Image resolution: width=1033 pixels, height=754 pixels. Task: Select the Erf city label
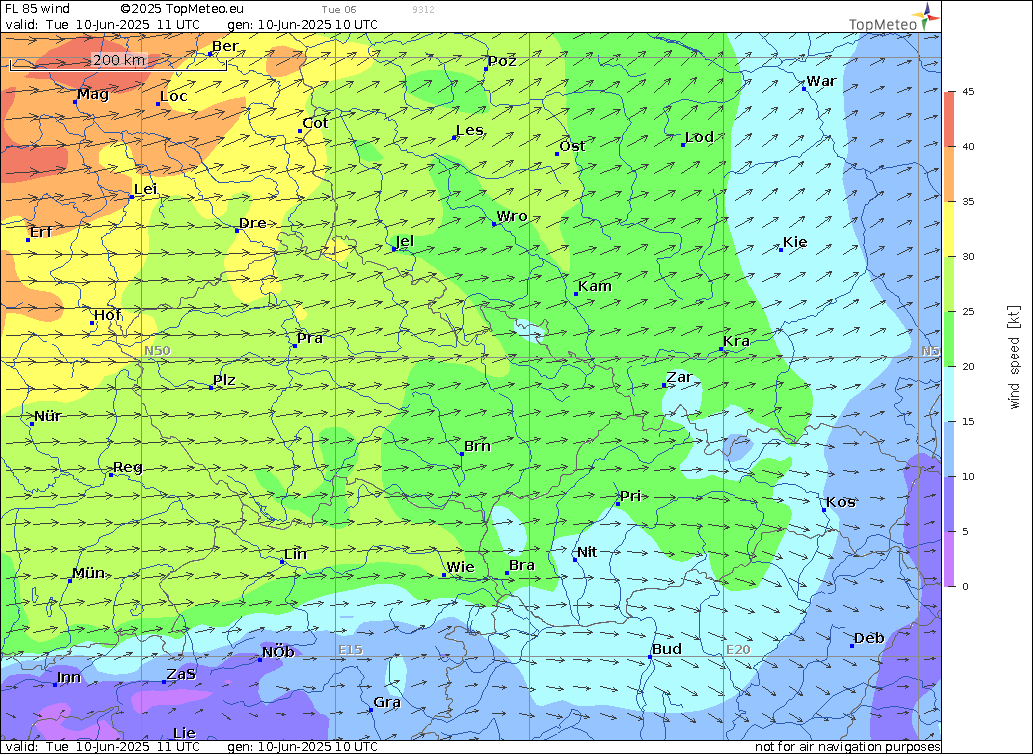point(41,232)
